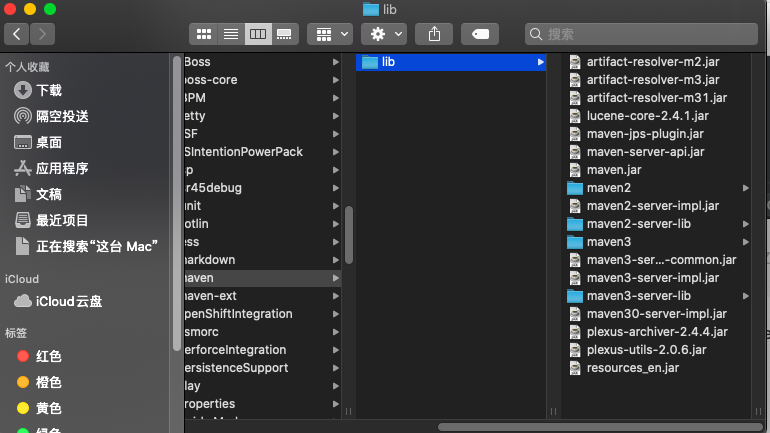Switch to column view
The width and height of the screenshot is (770, 433).
pos(258,34)
